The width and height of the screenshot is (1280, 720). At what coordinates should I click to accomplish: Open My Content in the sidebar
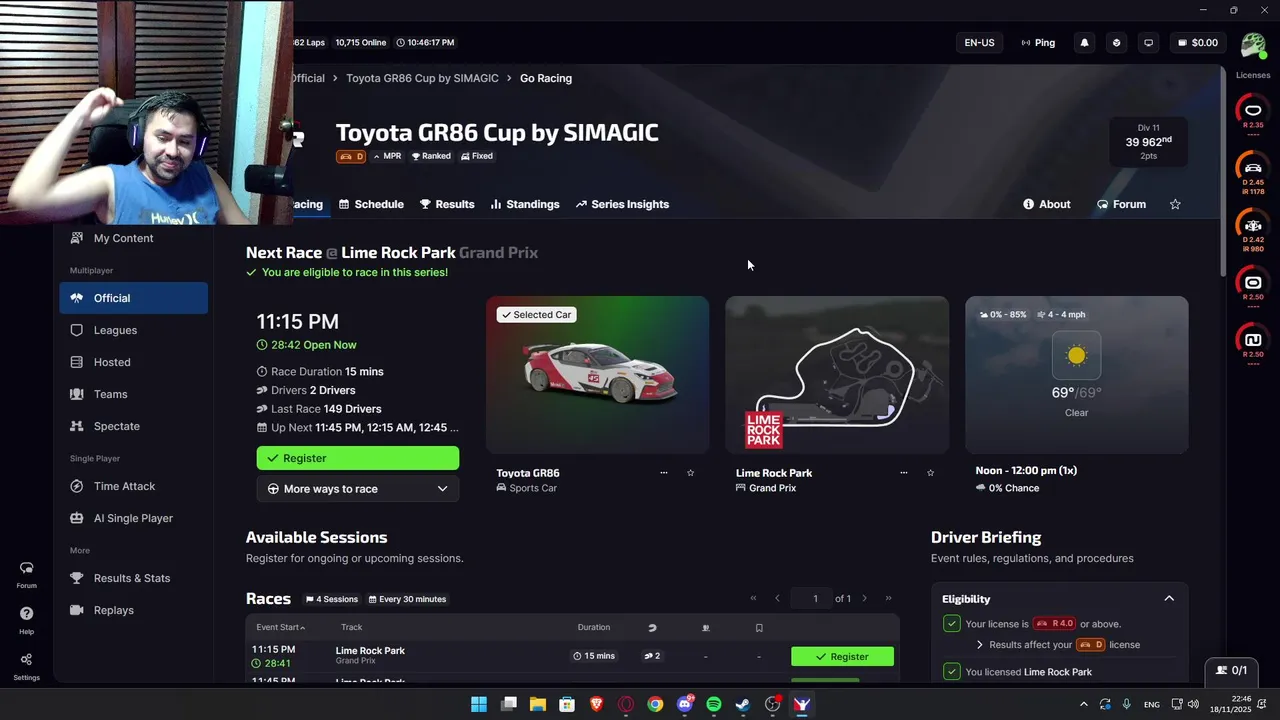click(134, 238)
